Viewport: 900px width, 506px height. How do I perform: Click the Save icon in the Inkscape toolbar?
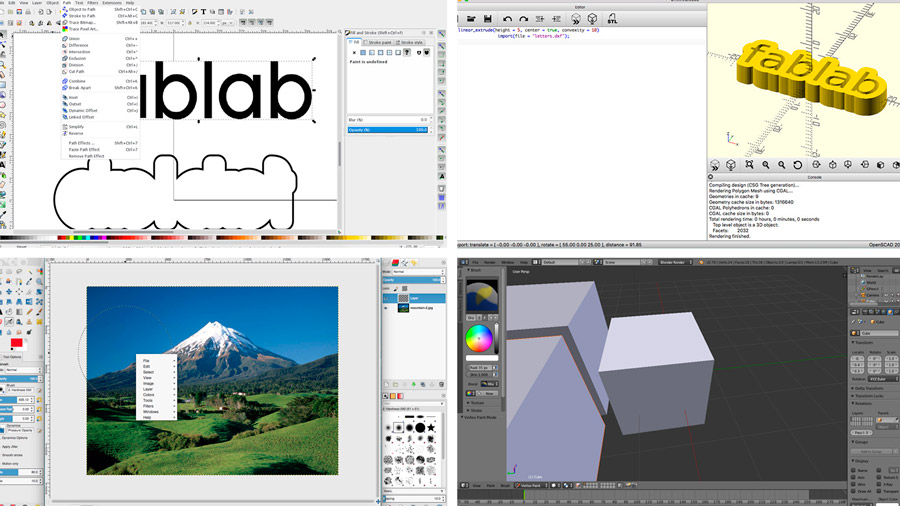click(20, 12)
